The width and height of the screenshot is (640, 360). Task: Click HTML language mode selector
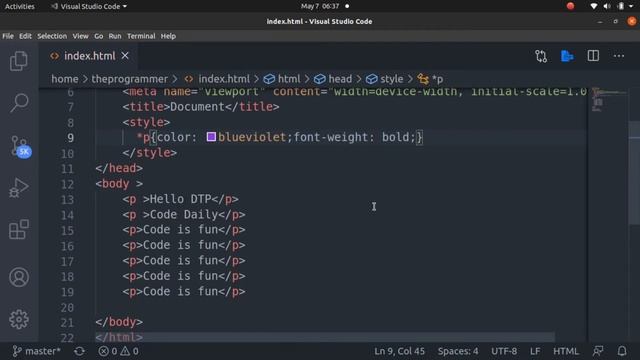coord(566,351)
